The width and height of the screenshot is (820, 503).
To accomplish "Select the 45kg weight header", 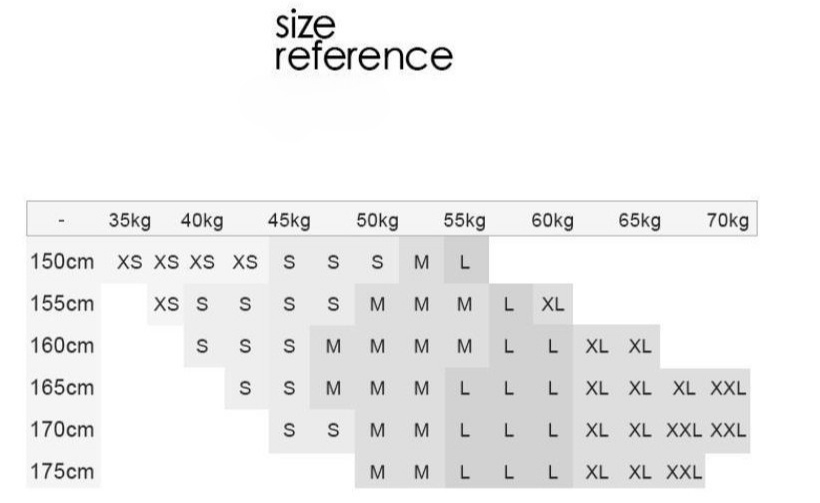I will tap(289, 220).
